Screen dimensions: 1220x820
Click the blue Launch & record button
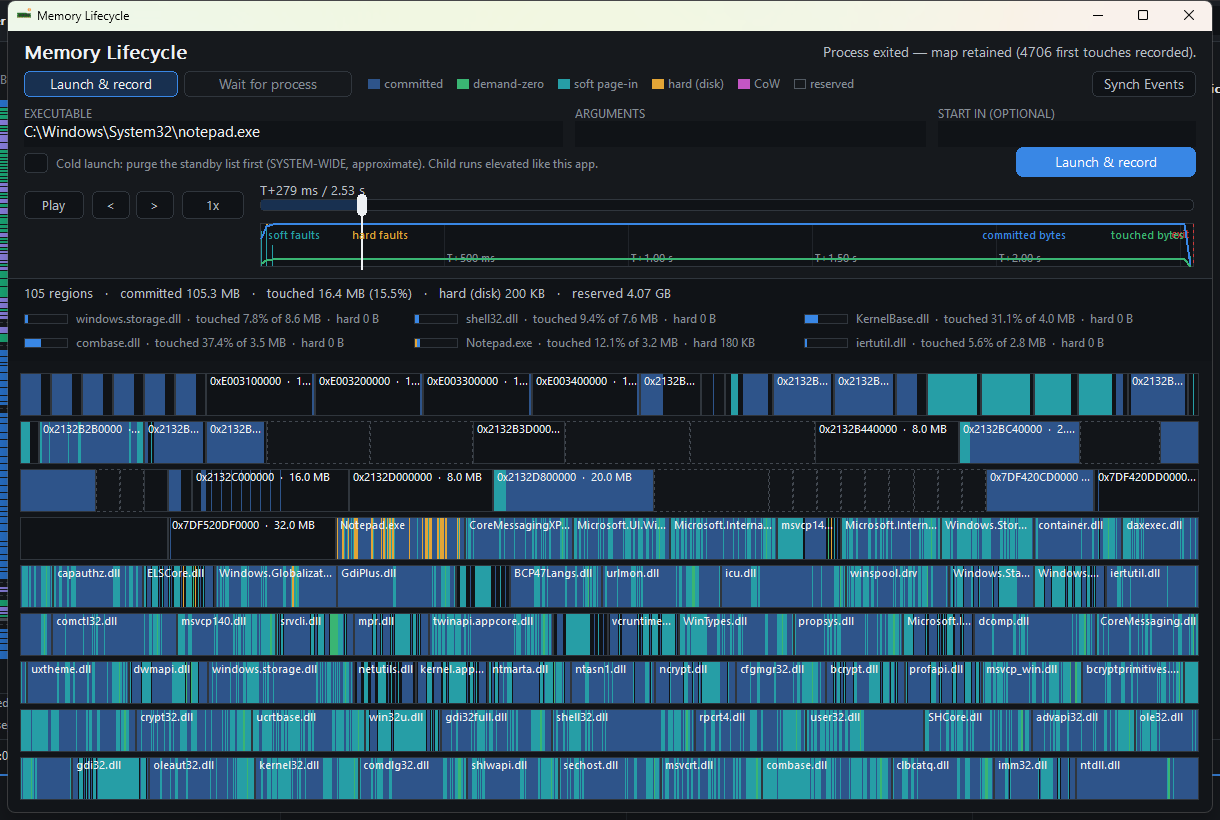click(1106, 162)
